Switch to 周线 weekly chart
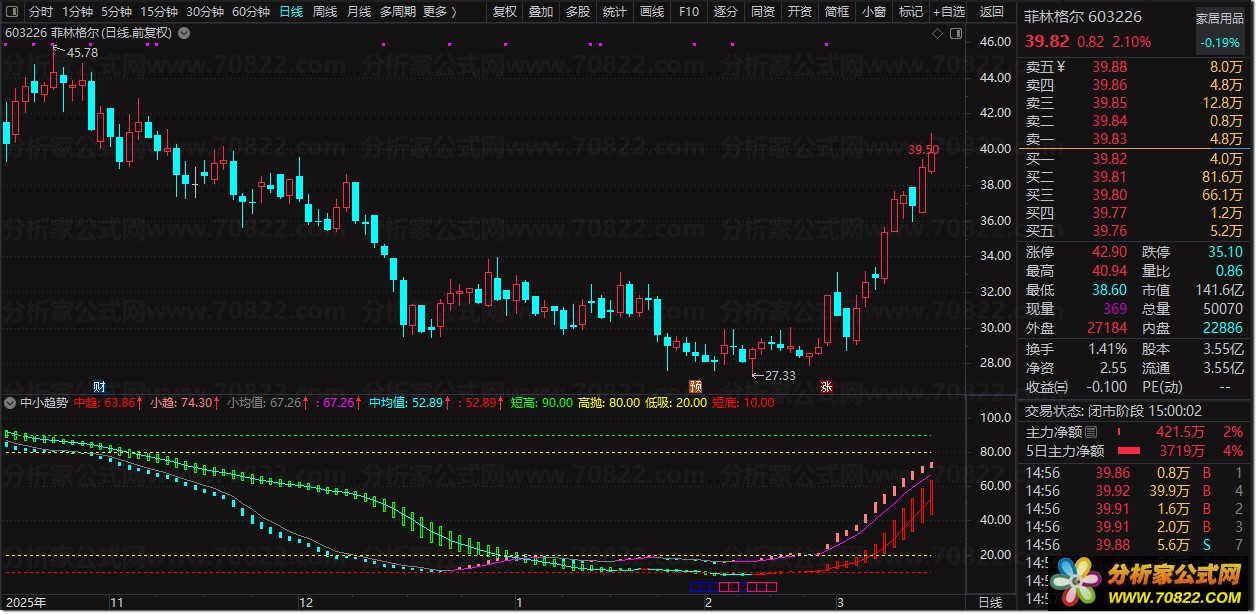This screenshot has width=1258, height=614. point(325,12)
